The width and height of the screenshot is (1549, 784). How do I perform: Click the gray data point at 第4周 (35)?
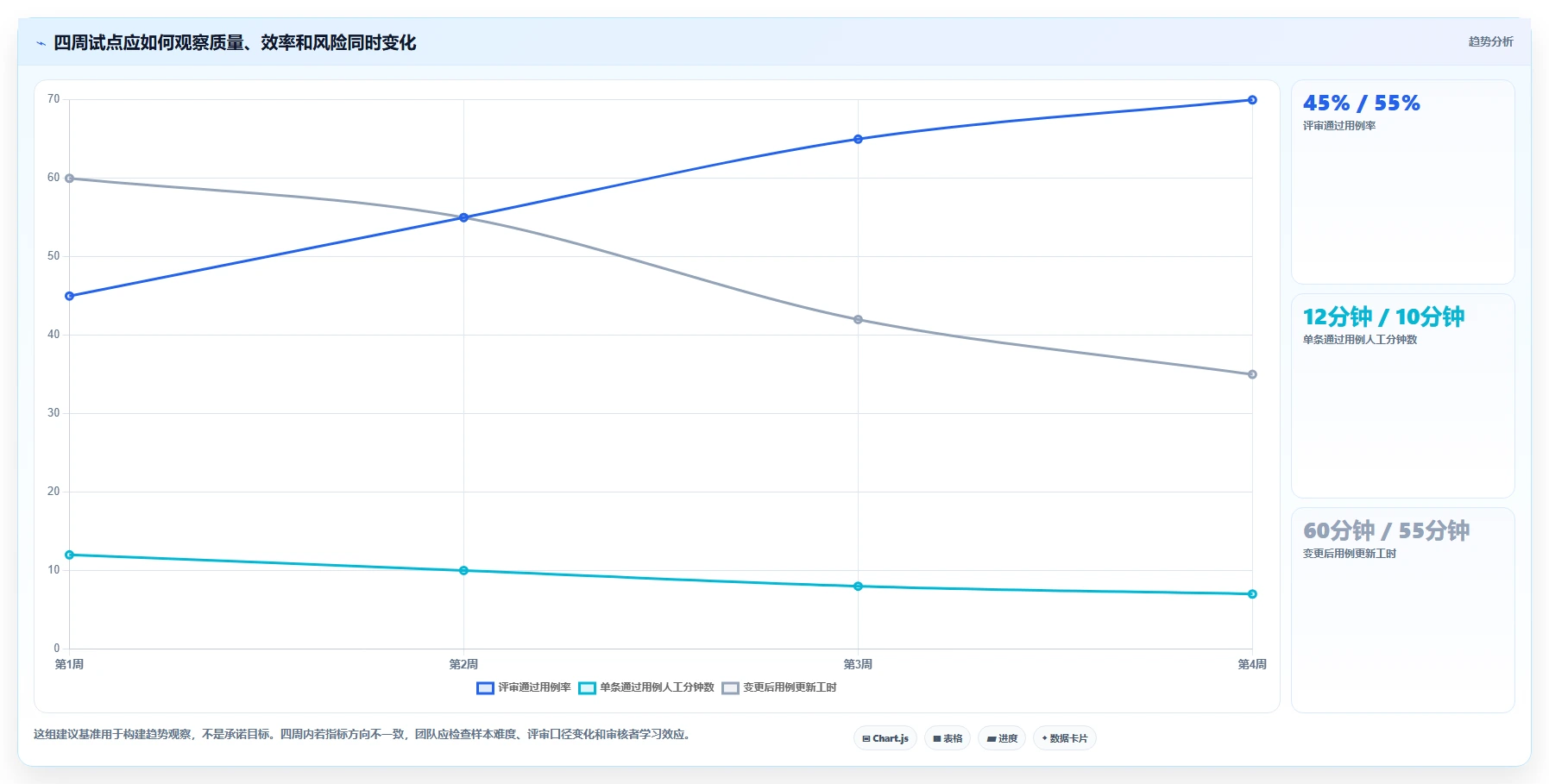point(1252,374)
